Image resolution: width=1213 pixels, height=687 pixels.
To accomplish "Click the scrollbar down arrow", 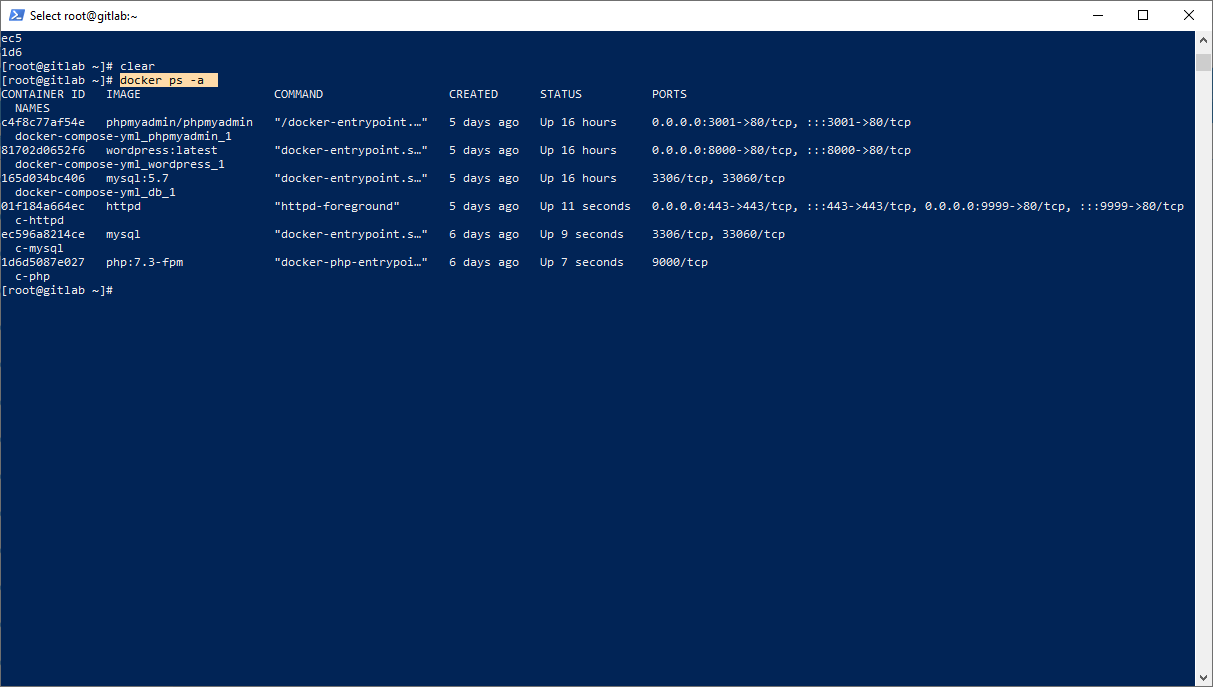I will [1203, 677].
